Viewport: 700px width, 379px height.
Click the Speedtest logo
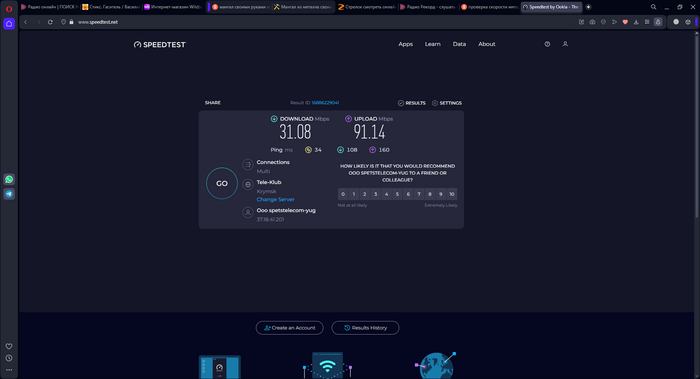point(159,45)
